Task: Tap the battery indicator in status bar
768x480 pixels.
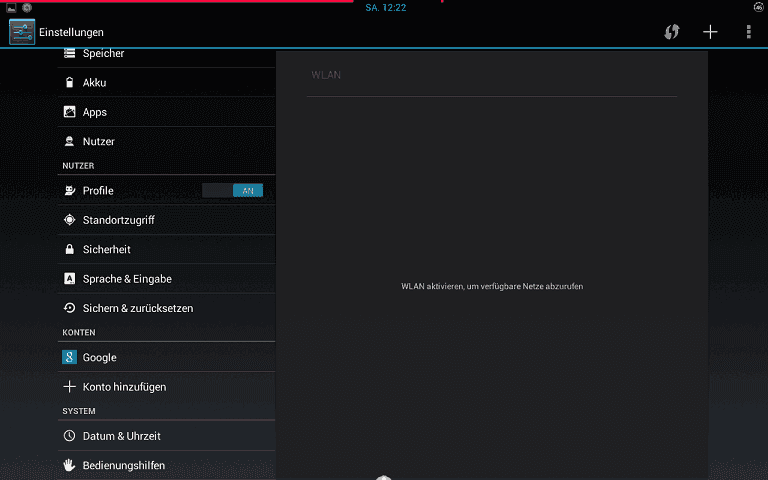Action: pyautogui.click(x=759, y=7)
